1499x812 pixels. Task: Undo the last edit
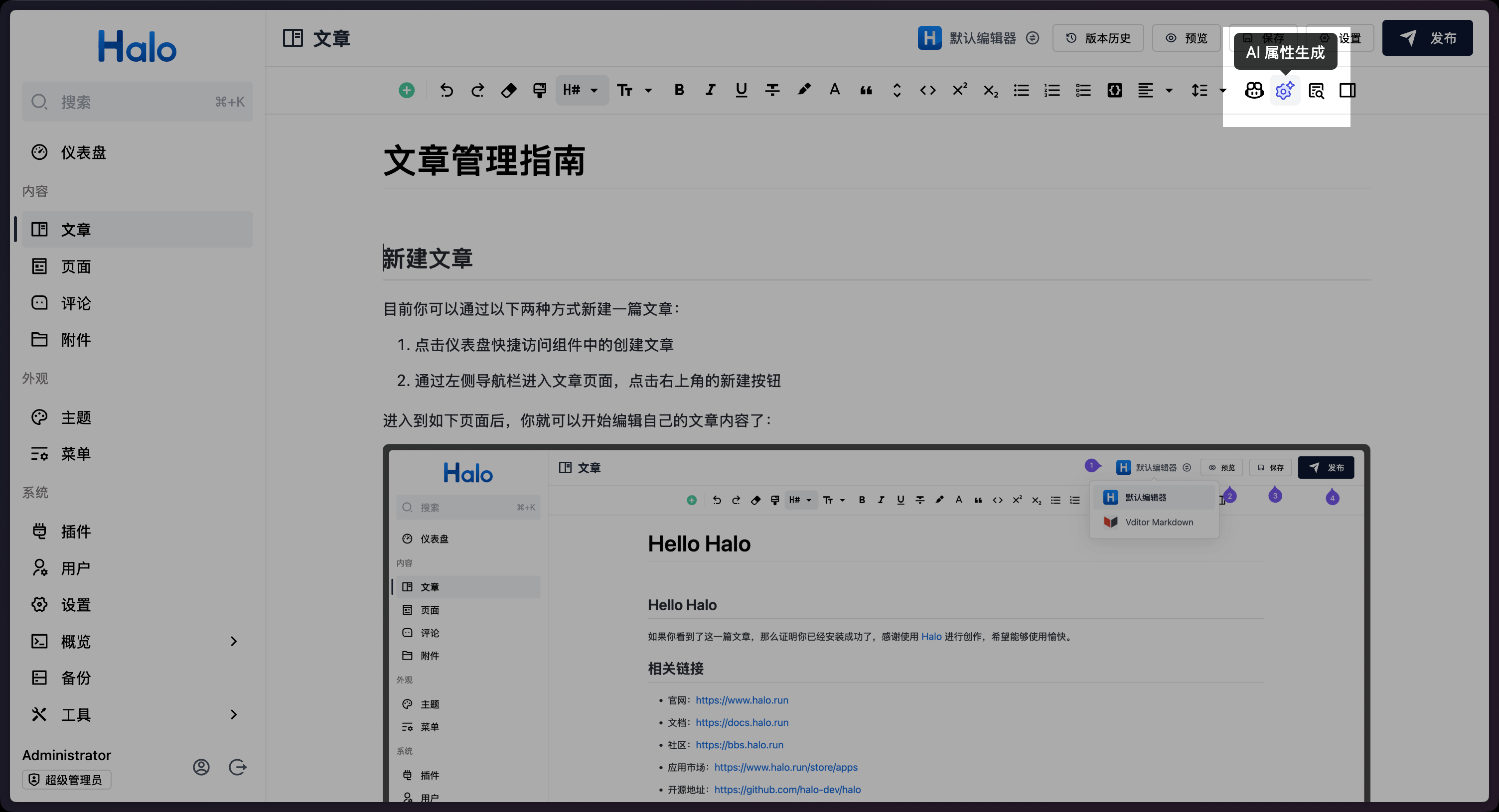click(x=447, y=90)
